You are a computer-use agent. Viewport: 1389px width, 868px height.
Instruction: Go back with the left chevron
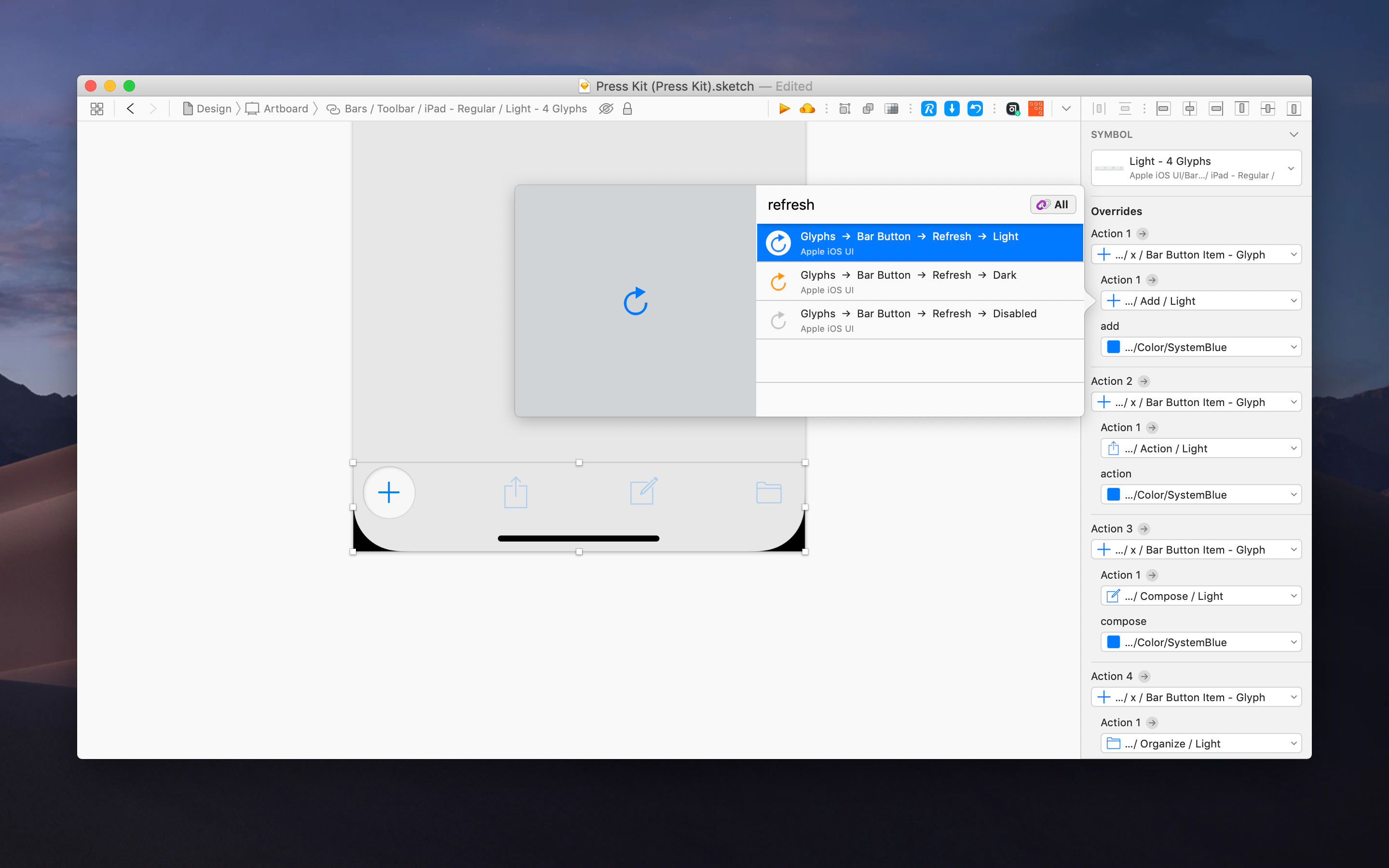131,108
